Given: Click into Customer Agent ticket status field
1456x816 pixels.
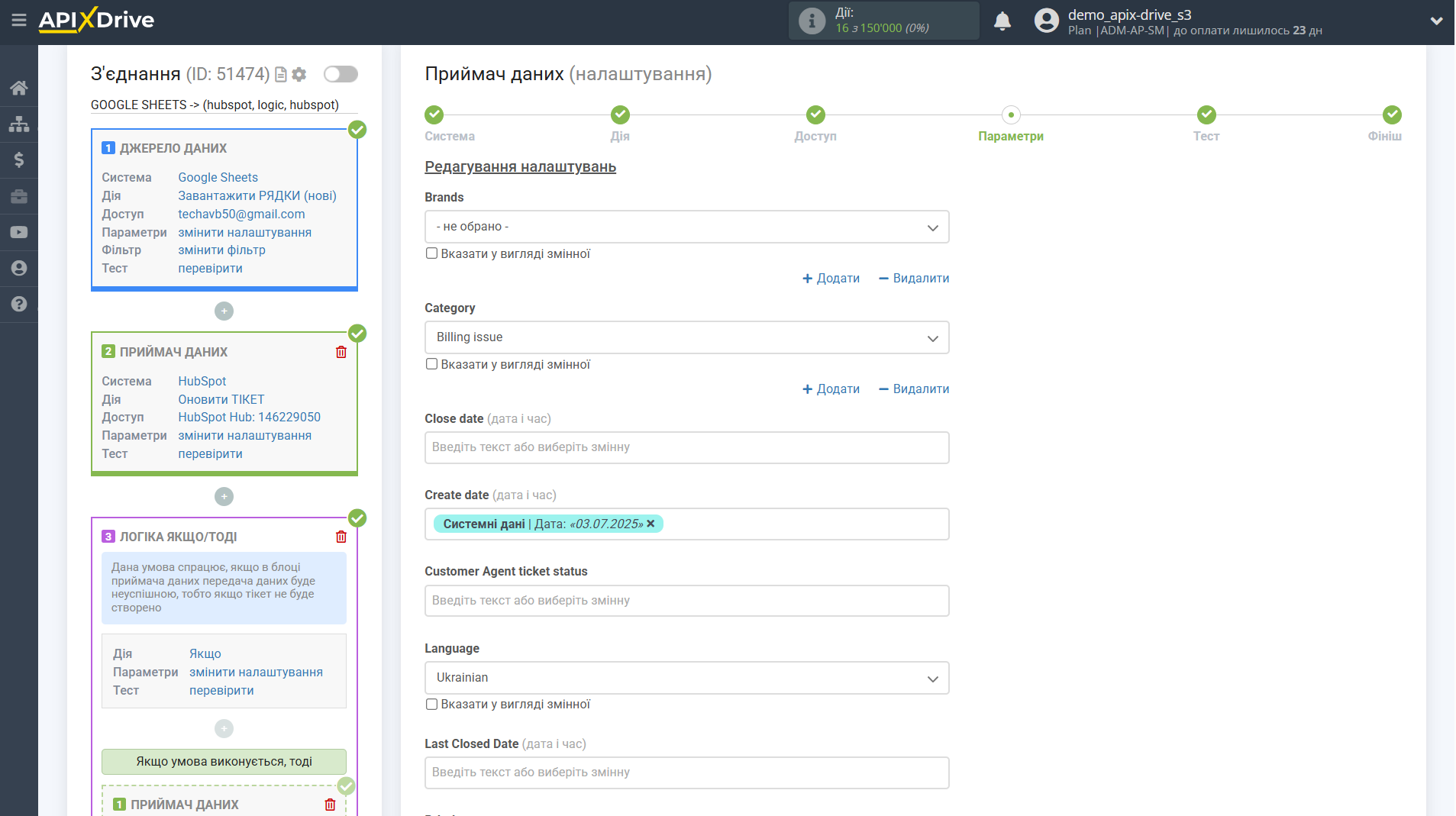Looking at the screenshot, I should pyautogui.click(x=686, y=601).
